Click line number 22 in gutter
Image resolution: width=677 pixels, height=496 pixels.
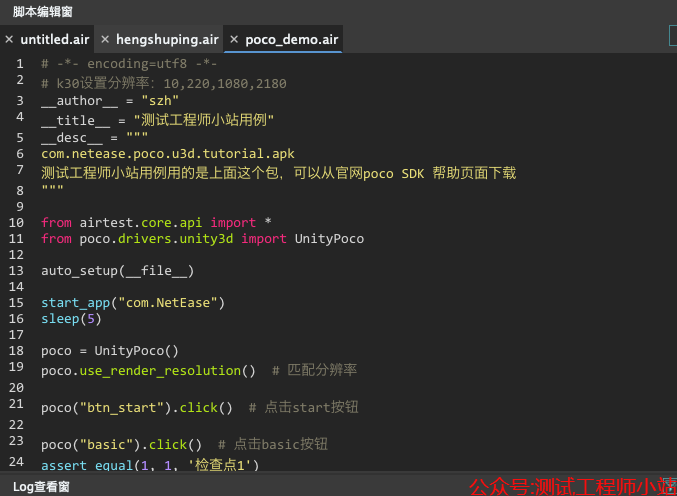(x=16, y=425)
